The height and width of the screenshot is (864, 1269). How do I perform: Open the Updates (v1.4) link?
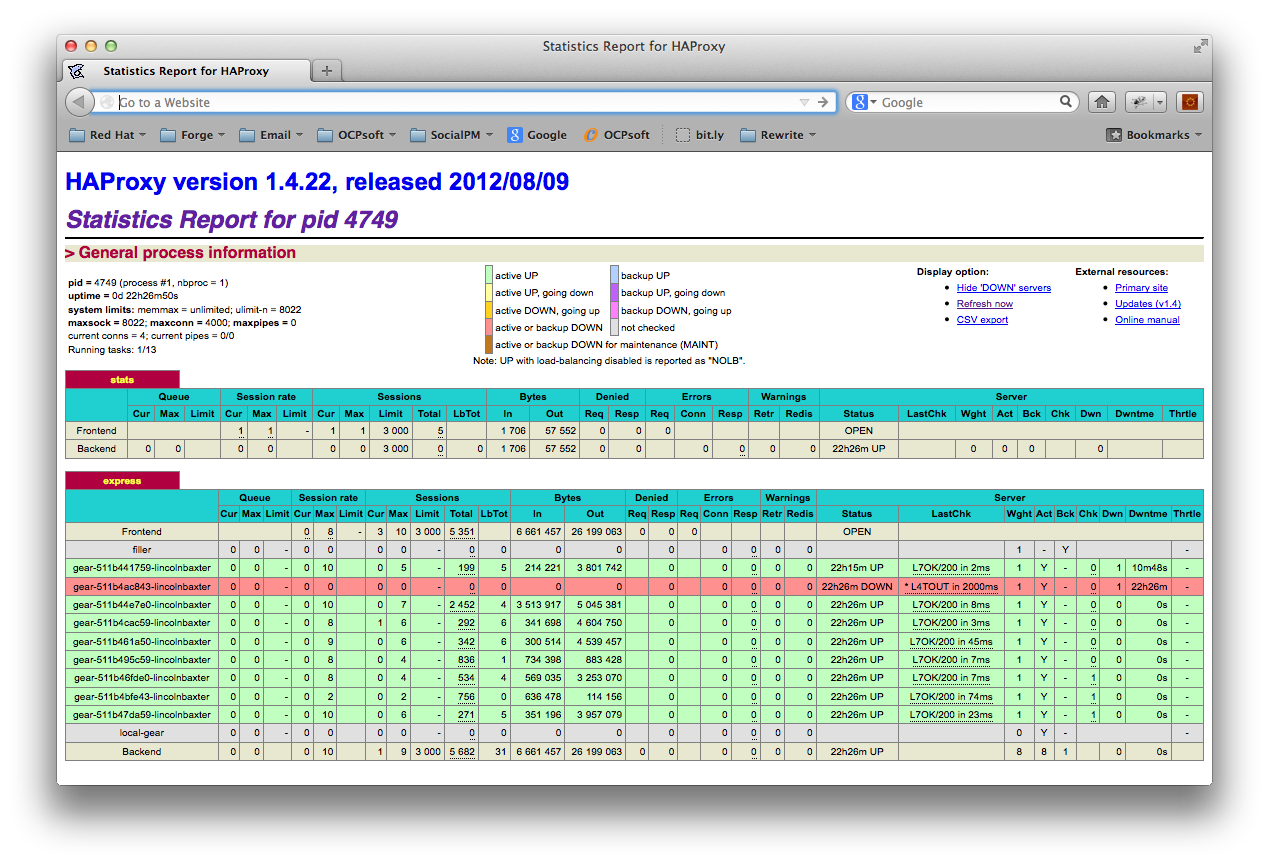[x=1148, y=304]
